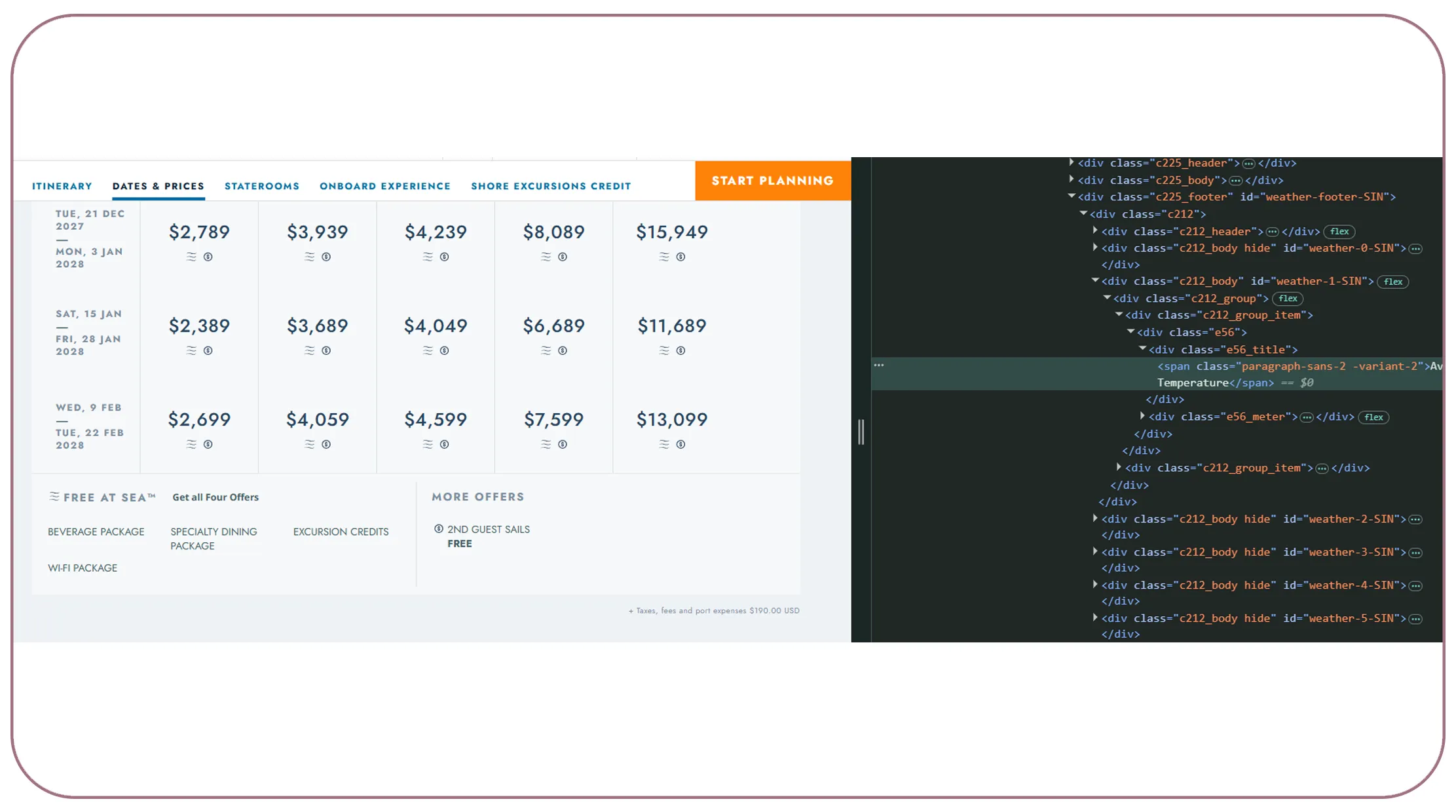
Task: Click the circled dollar icon under $15,949
Action: (x=681, y=257)
